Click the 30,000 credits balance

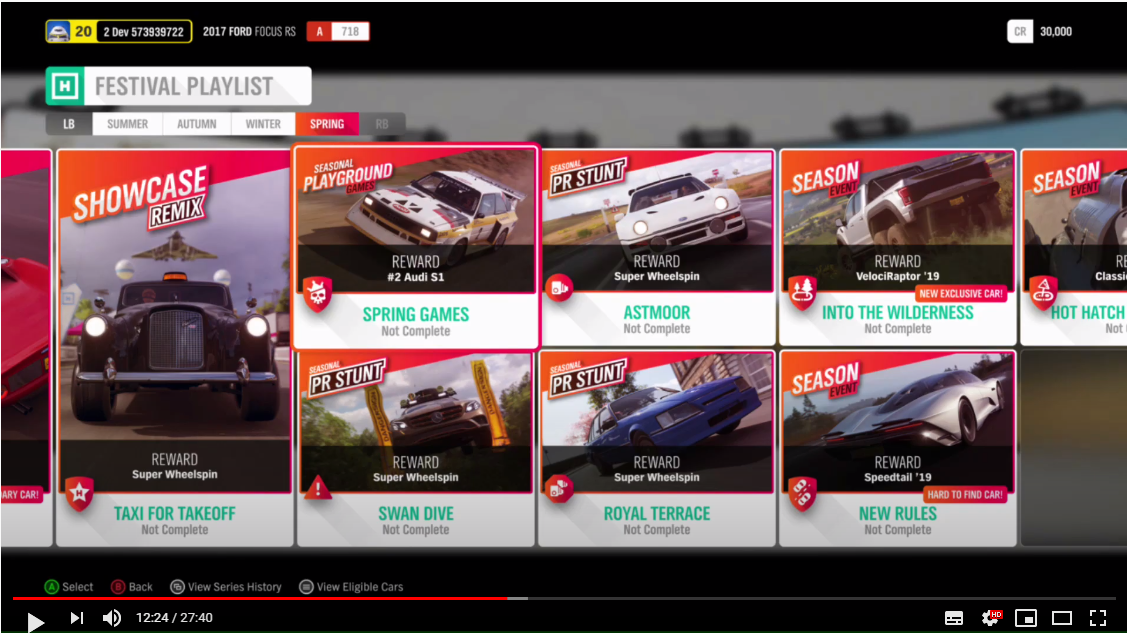1056,32
